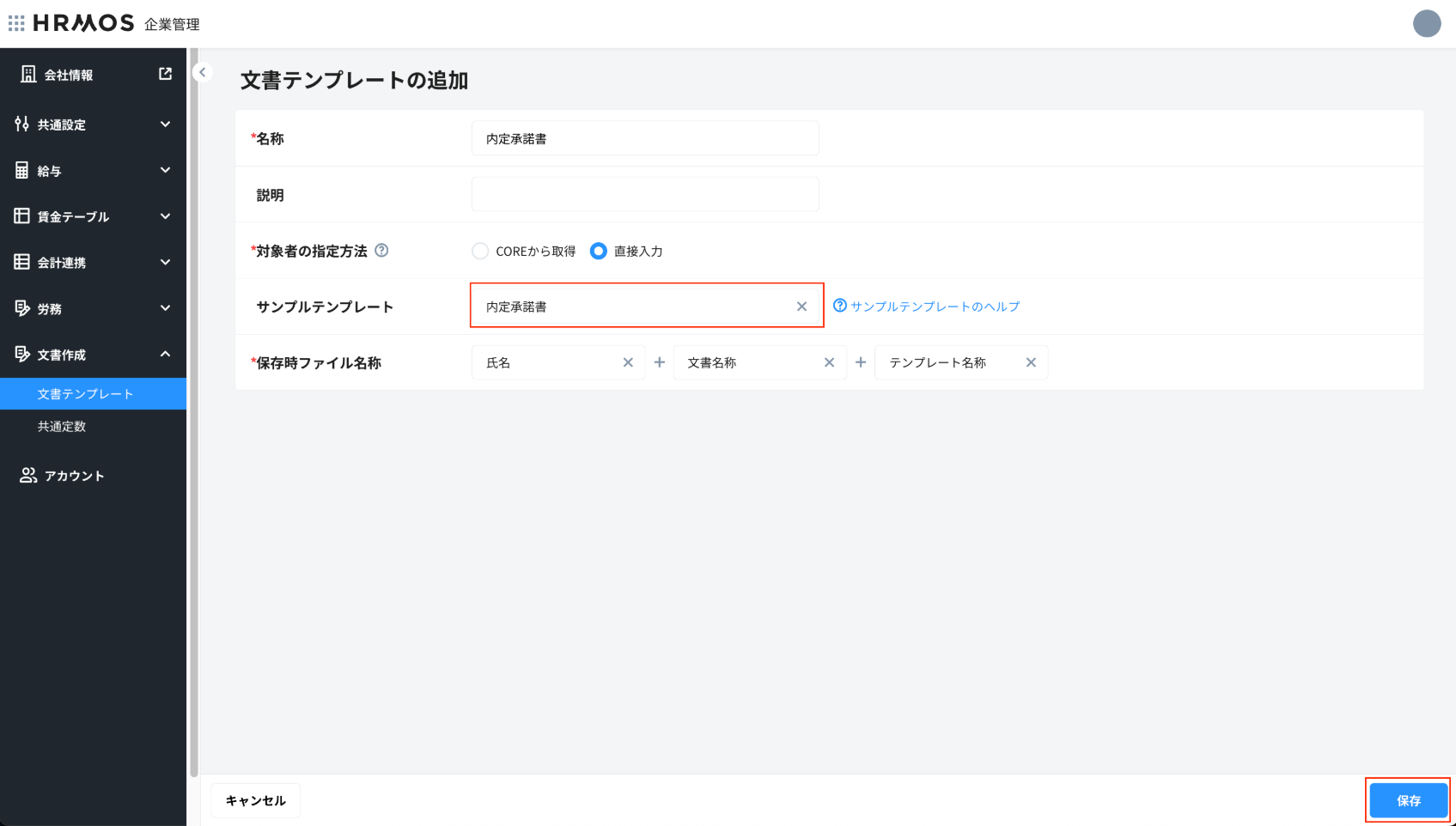Image resolution: width=1456 pixels, height=826 pixels.
Task: Click the help icon beside 対象者の指定方法
Action: pyautogui.click(x=382, y=251)
